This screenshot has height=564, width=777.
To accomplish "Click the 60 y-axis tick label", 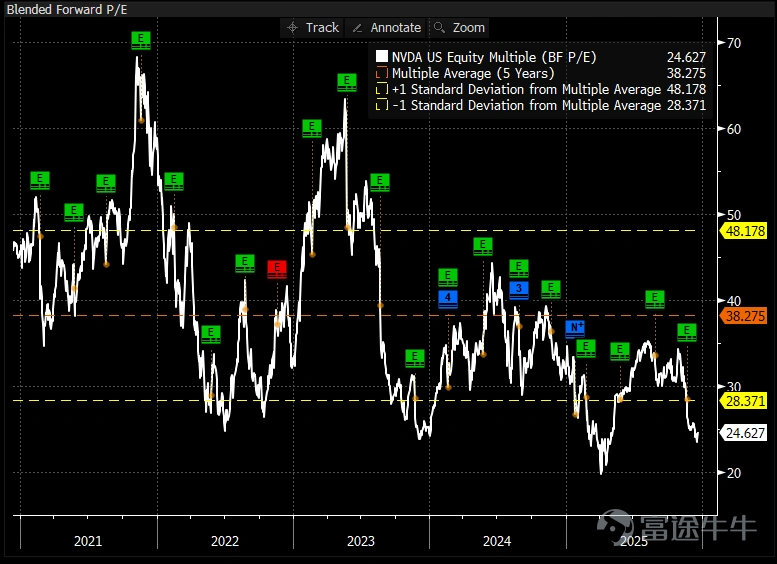I will (x=734, y=129).
